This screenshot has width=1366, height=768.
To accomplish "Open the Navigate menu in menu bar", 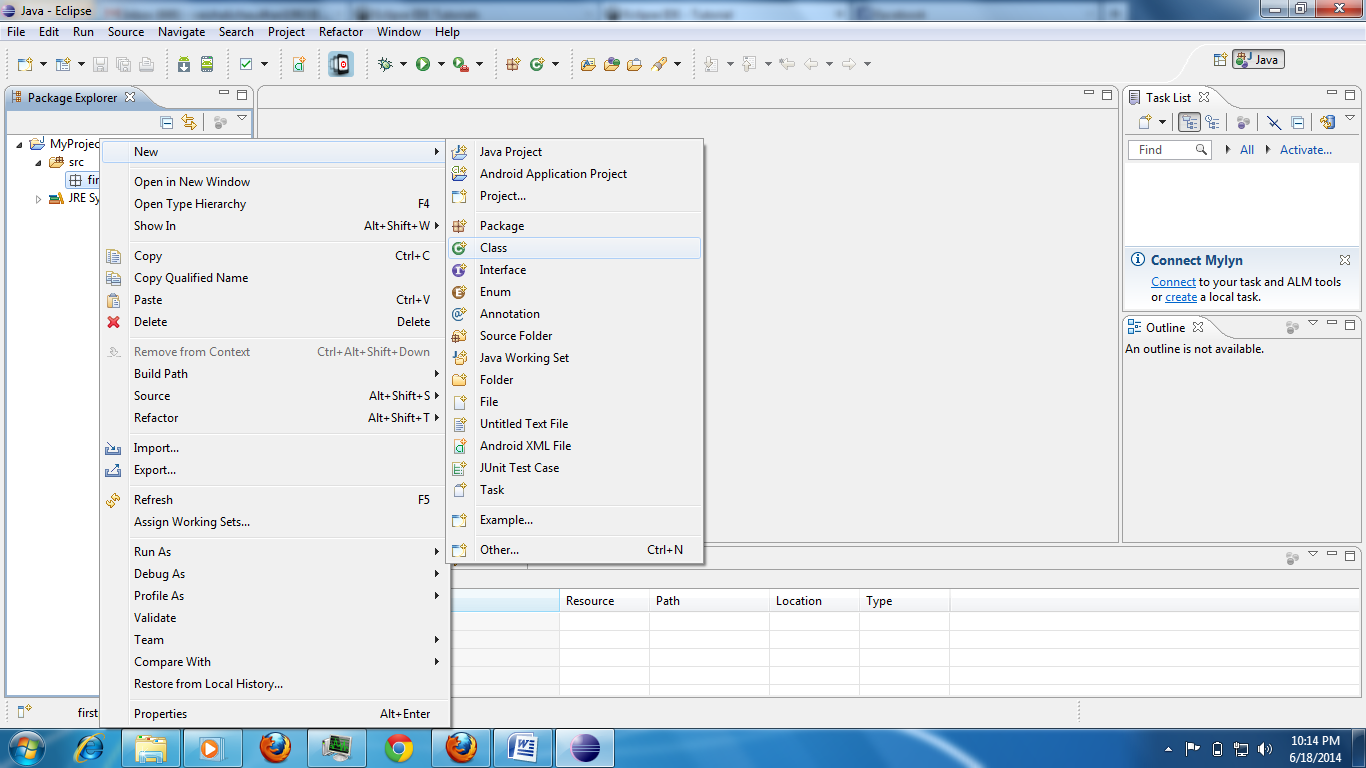I will tap(181, 32).
